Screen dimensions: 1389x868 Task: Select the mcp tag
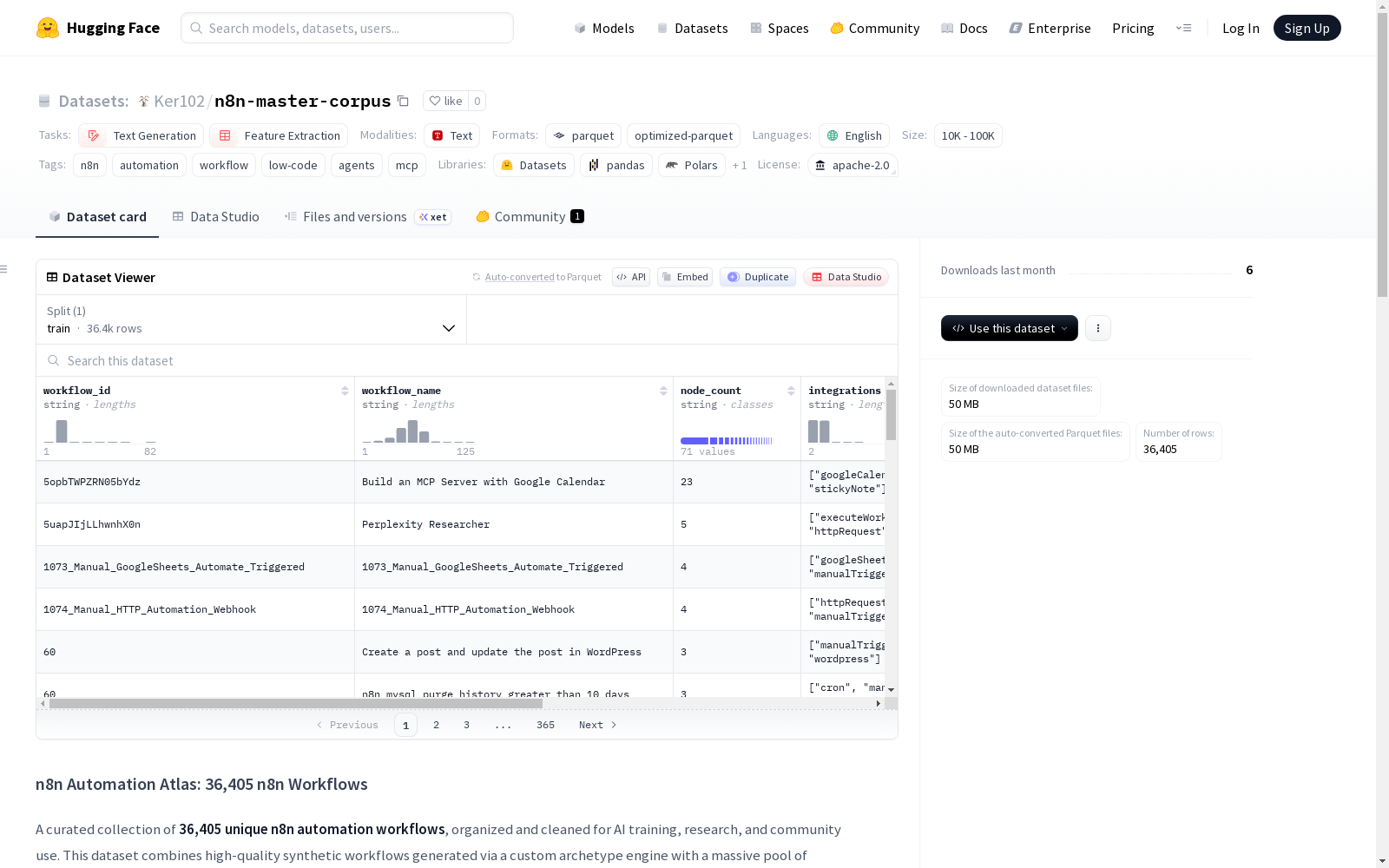[x=406, y=165]
